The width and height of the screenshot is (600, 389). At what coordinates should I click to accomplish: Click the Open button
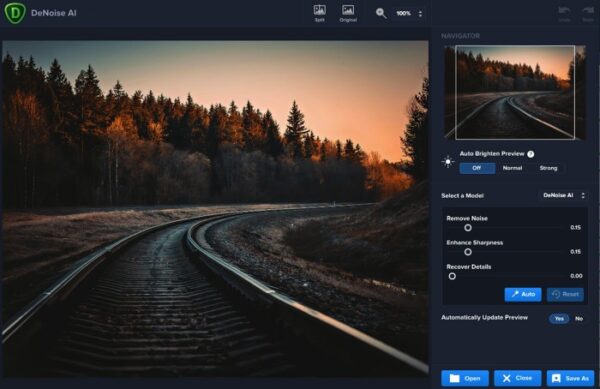(x=465, y=378)
